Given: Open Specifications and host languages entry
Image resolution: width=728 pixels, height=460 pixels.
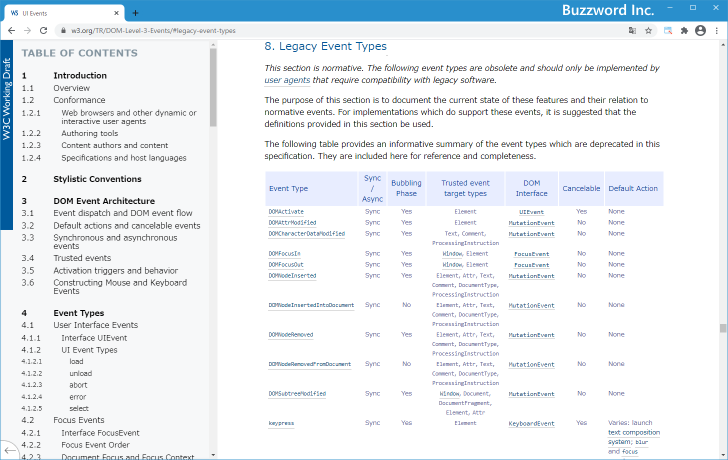Looking at the screenshot, I should [124, 158].
